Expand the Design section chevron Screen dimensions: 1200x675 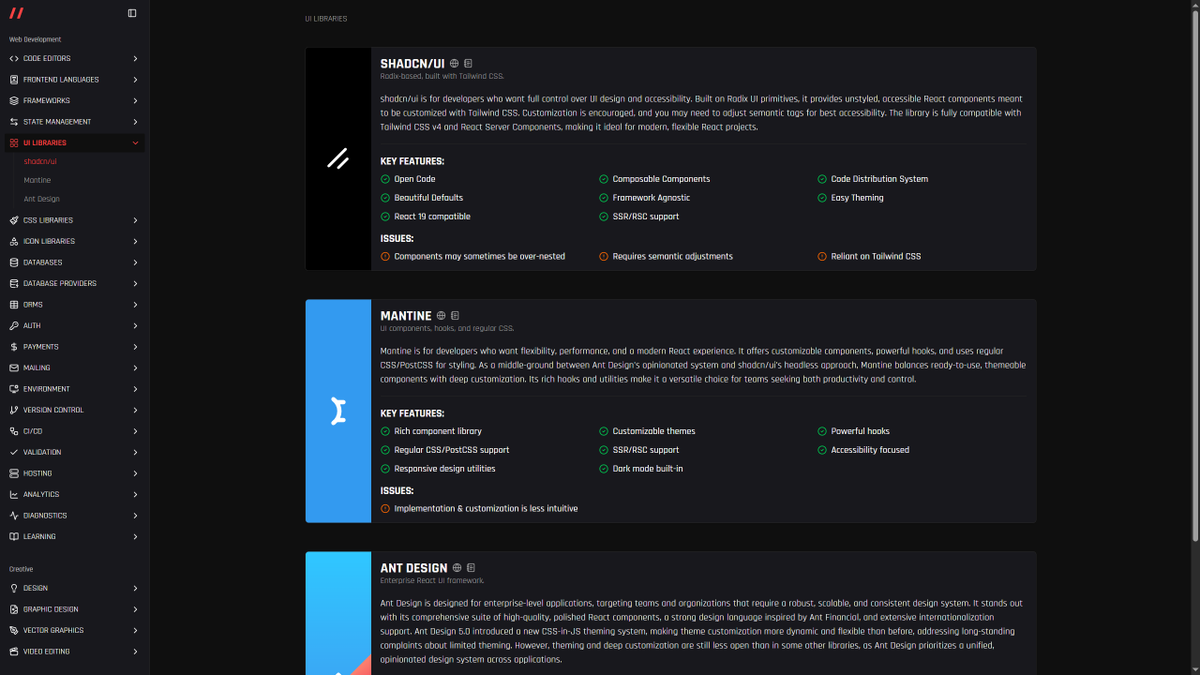point(135,588)
